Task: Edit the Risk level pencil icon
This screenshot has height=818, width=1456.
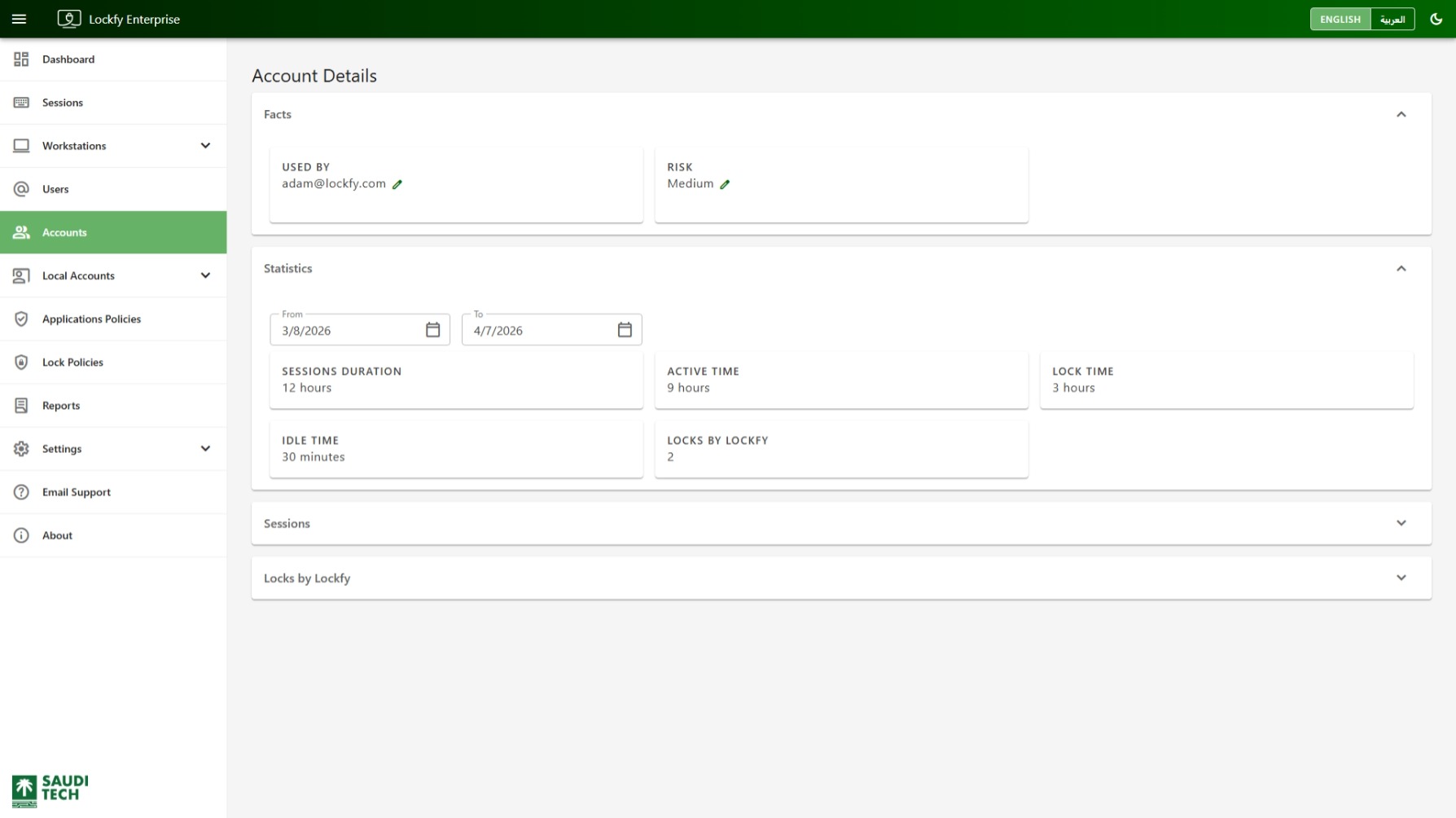Action: point(725,184)
